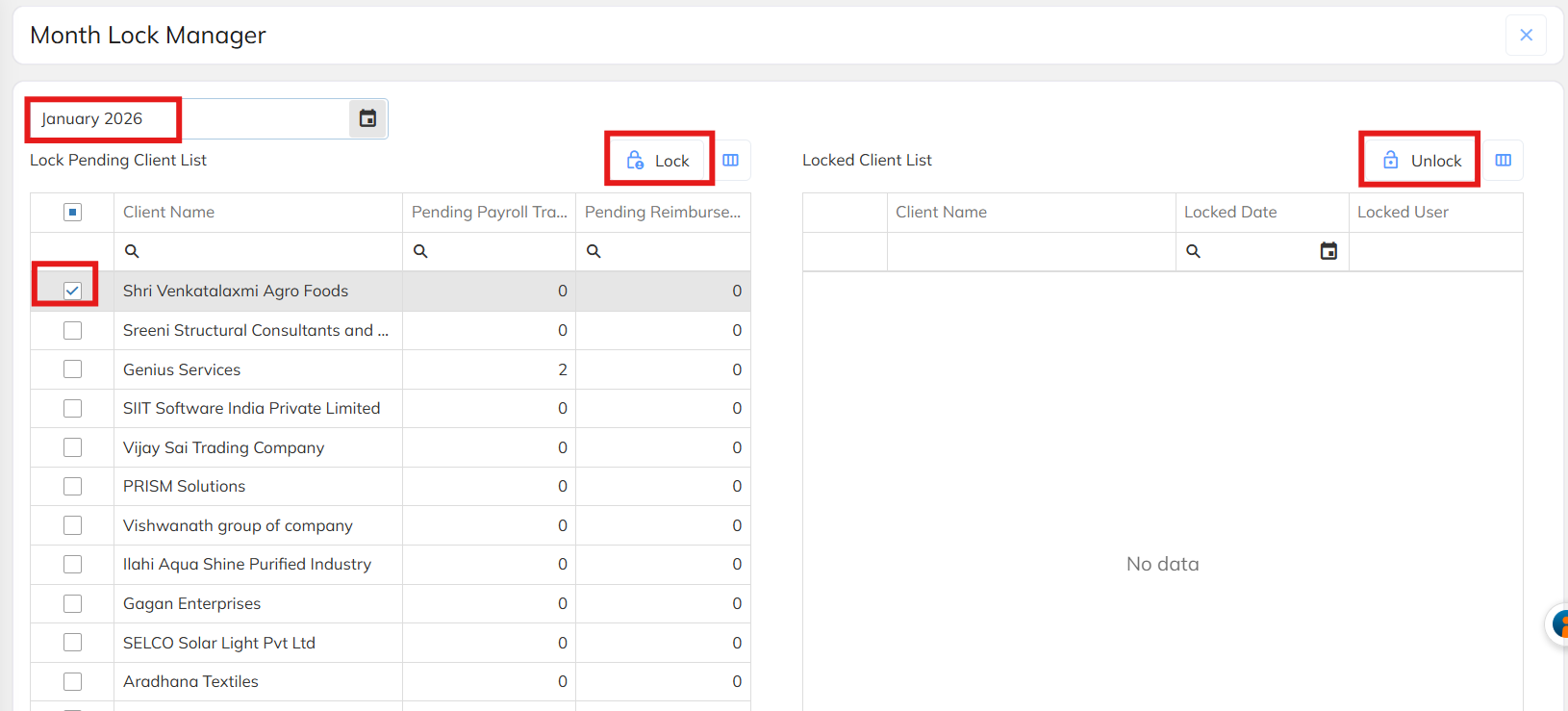The image size is (1568, 711).
Task: Select the Gagan Enterprises row
Action: click(x=192, y=604)
